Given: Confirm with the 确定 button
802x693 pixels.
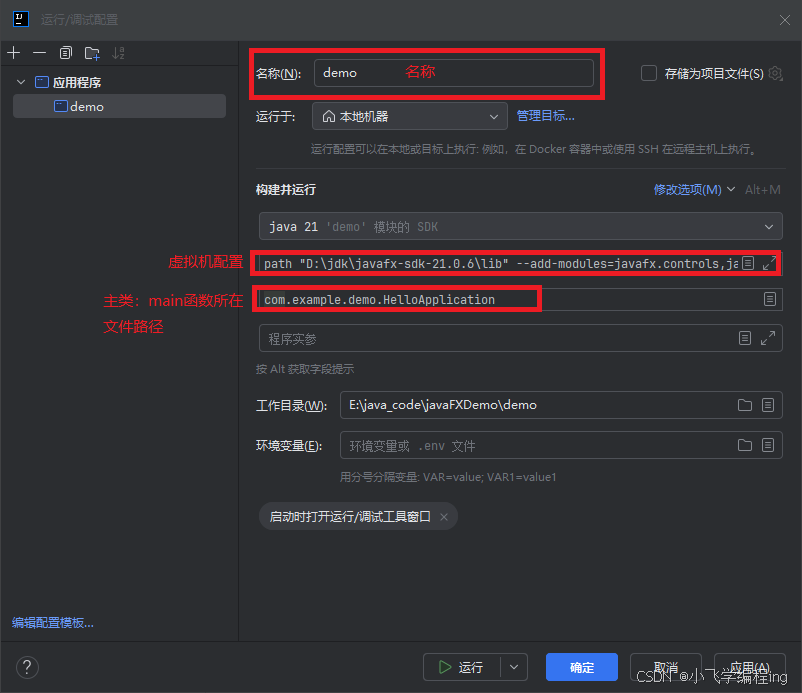Looking at the screenshot, I should [582, 667].
